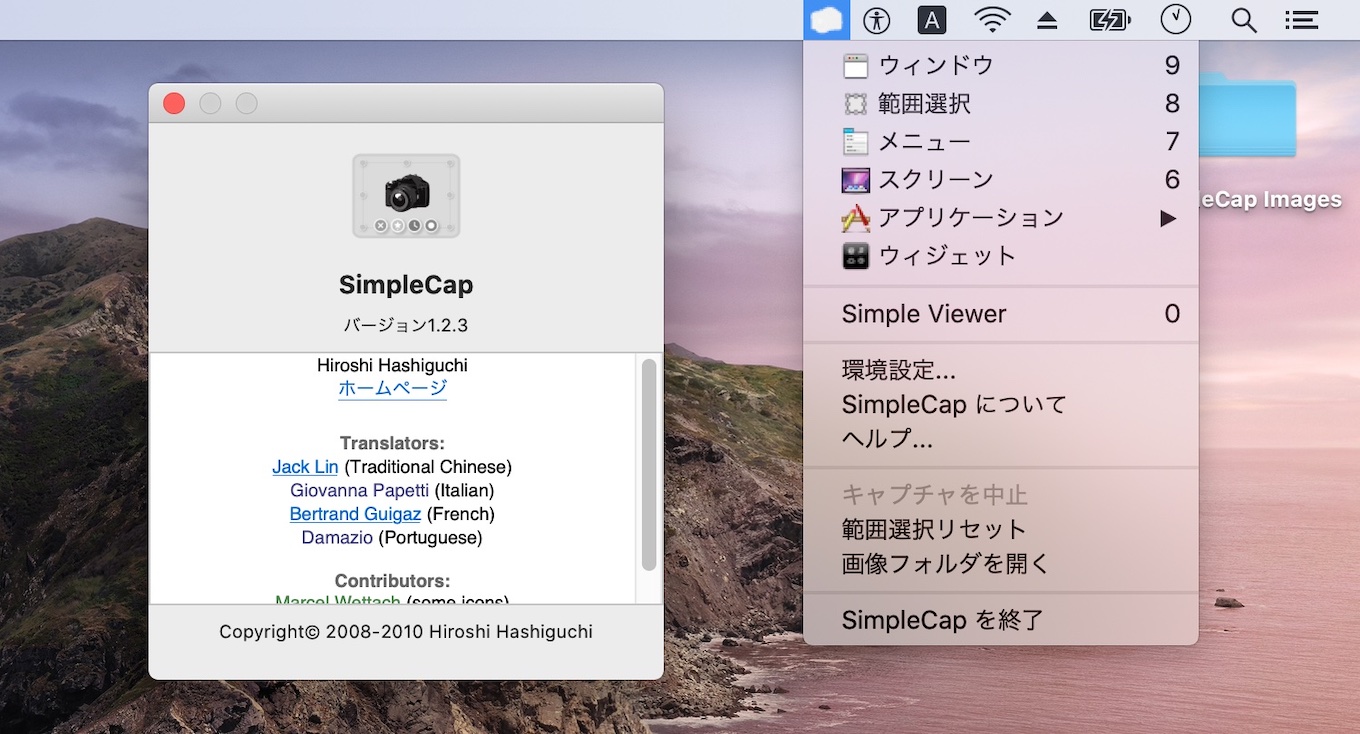Open 環境設定... preferences
The width and height of the screenshot is (1360, 734).
[x=1000, y=370]
